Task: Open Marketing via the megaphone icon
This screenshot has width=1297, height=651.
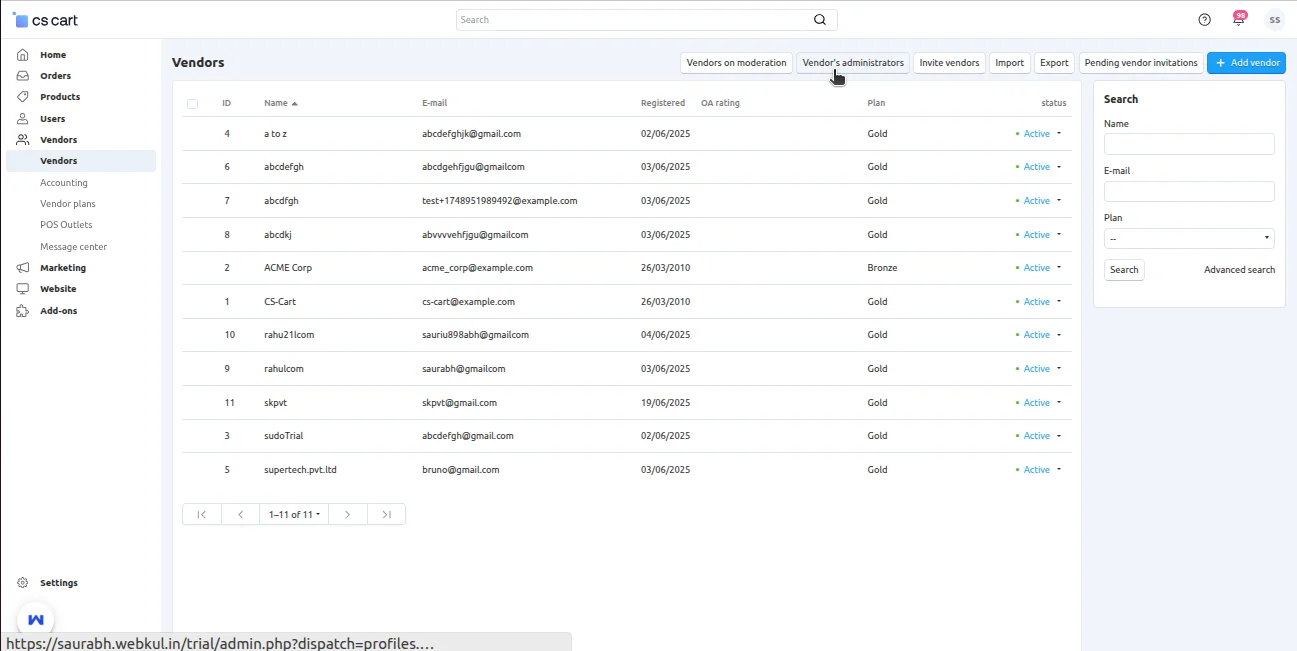Action: click(21, 267)
